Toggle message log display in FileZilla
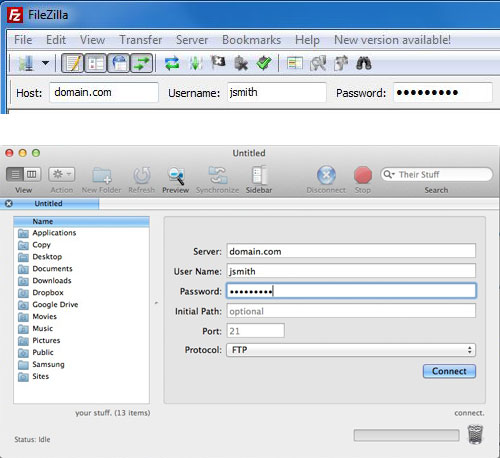Image resolution: width=500 pixels, height=458 pixels. point(73,63)
